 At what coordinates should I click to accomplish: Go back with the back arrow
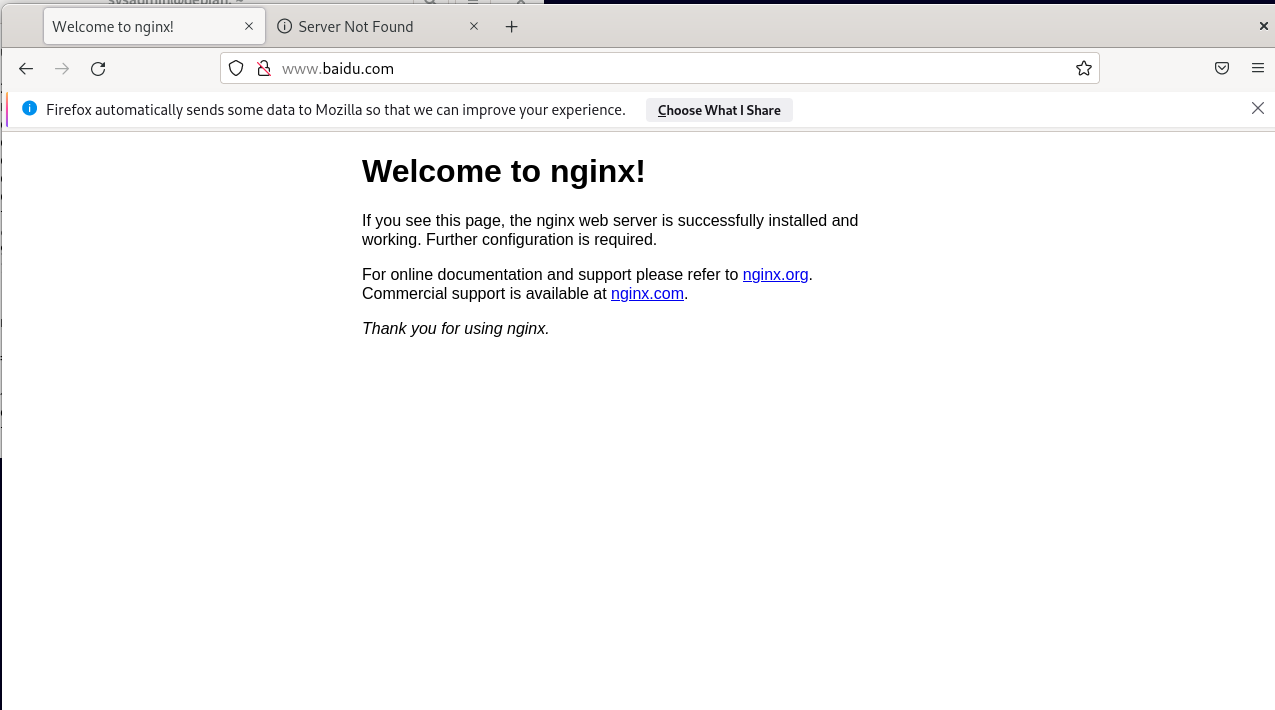[x=26, y=68]
